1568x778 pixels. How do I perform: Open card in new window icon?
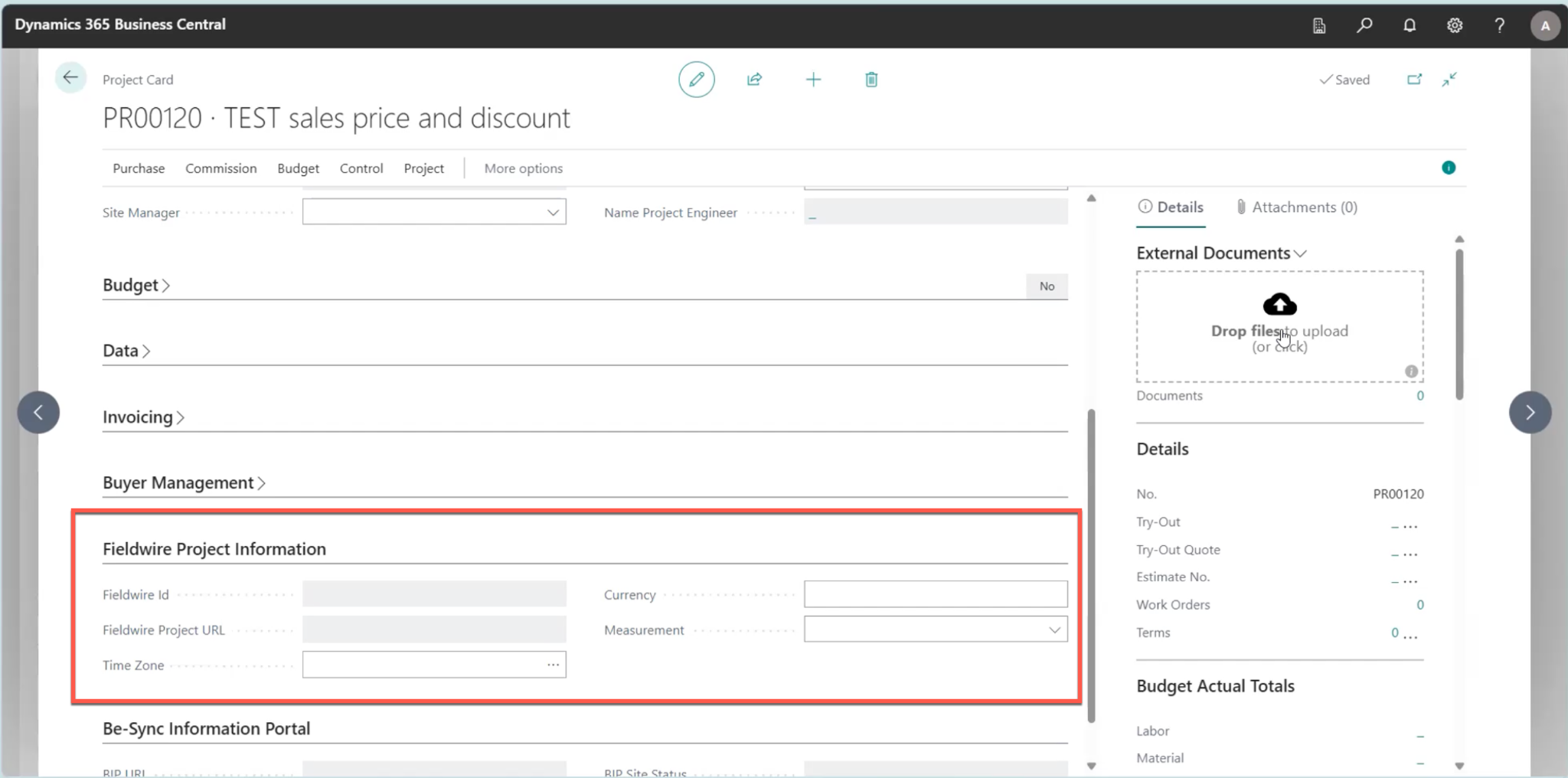(x=1414, y=80)
